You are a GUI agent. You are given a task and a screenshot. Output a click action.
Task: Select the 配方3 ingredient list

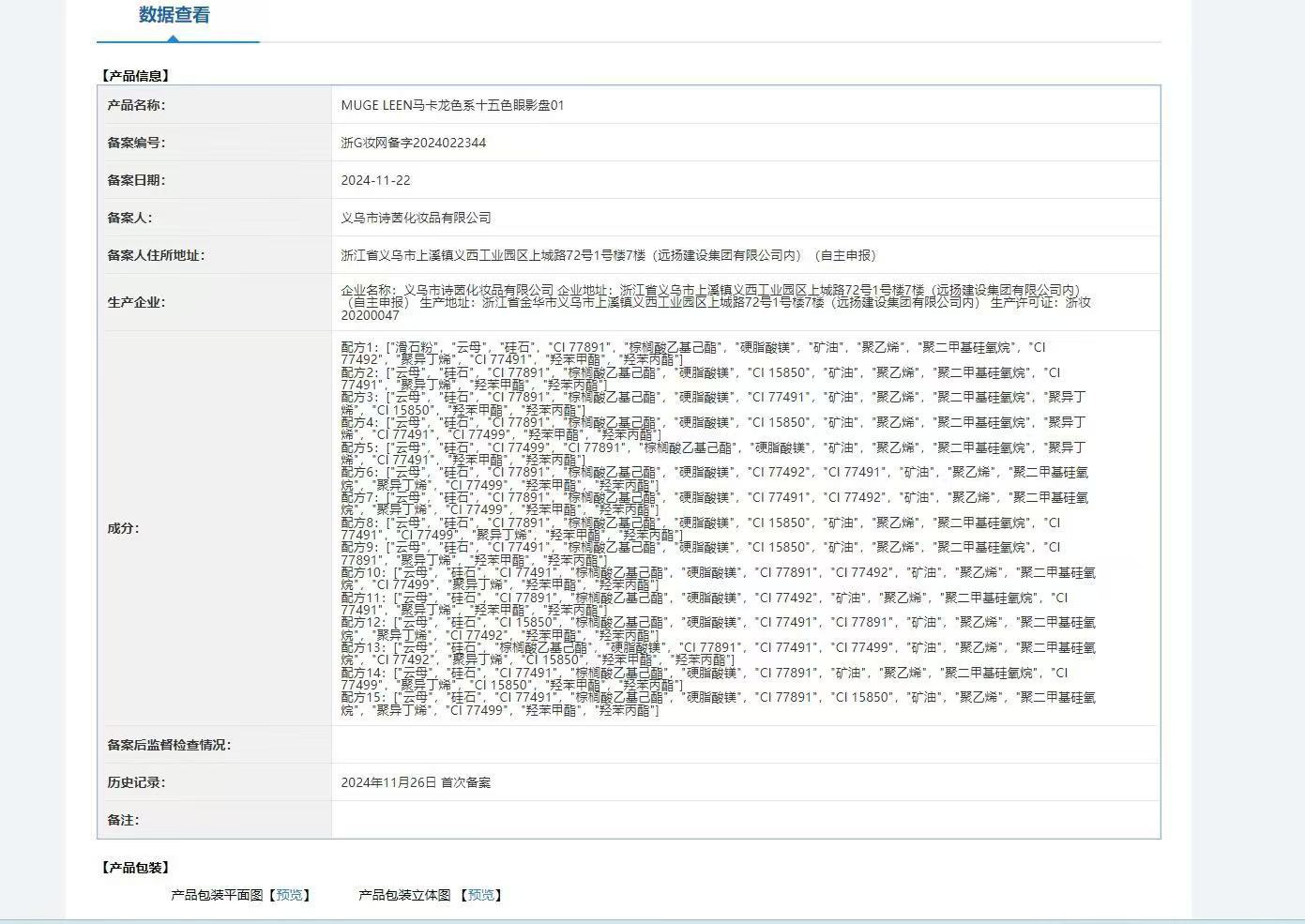713,403
